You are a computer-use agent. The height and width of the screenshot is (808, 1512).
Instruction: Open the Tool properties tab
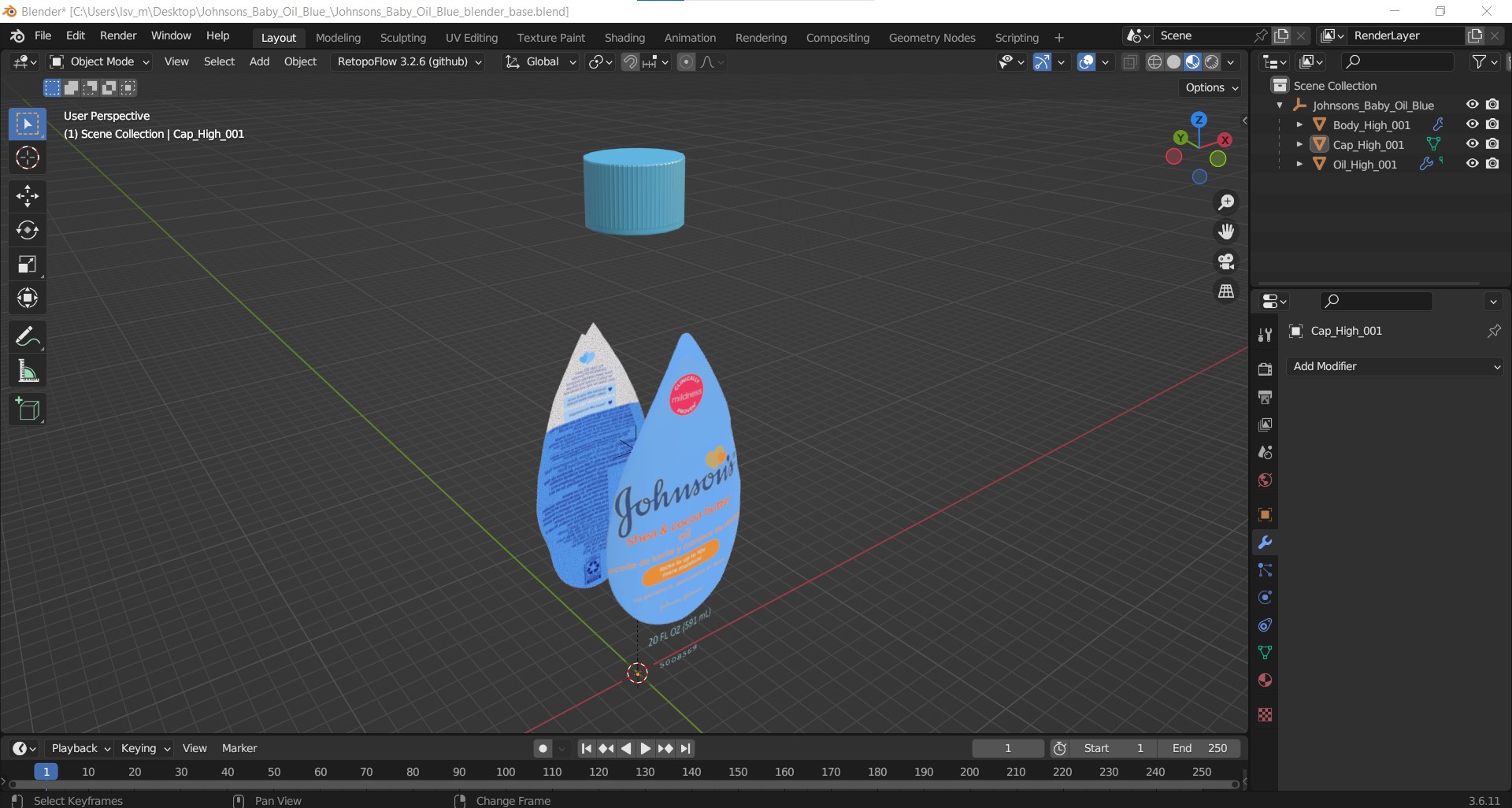pyautogui.click(x=1265, y=335)
